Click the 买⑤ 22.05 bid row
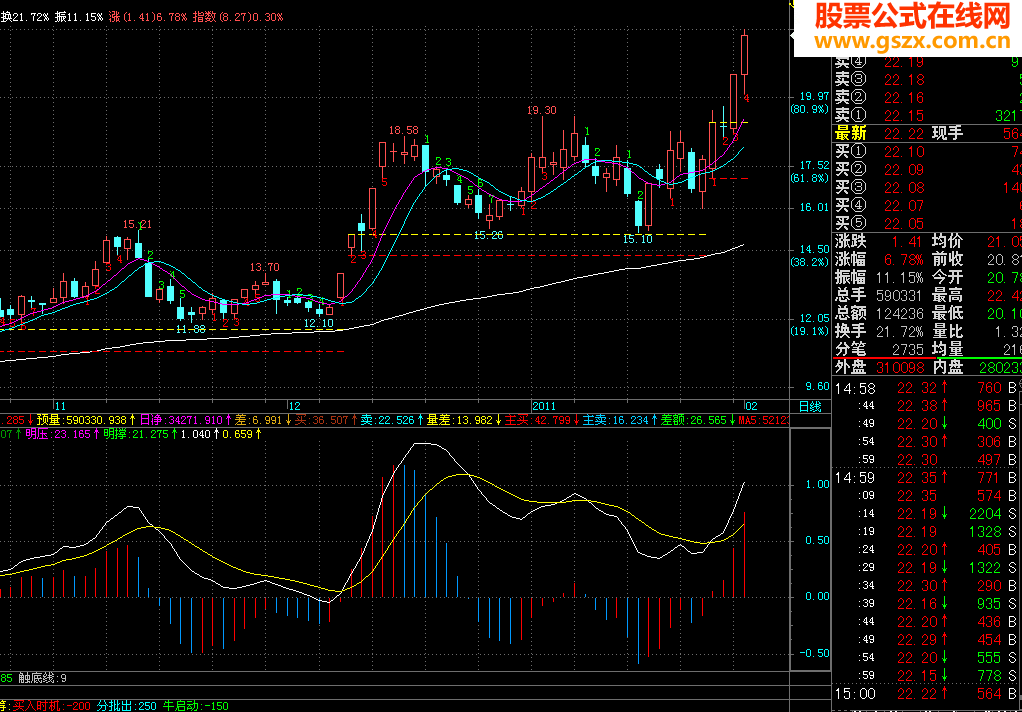The height and width of the screenshot is (712, 1022). (927, 224)
